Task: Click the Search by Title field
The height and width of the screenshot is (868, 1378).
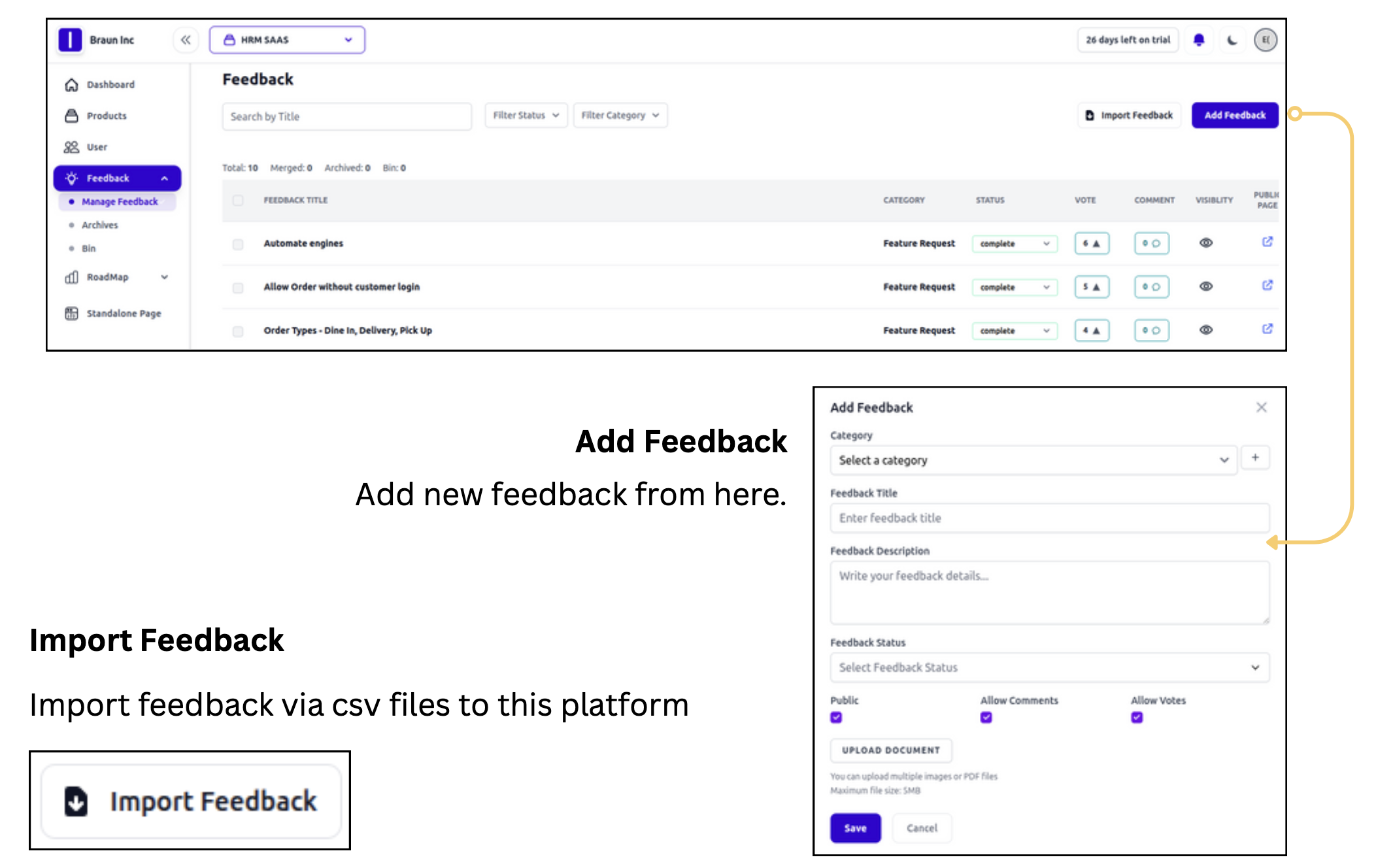Action: pos(346,116)
